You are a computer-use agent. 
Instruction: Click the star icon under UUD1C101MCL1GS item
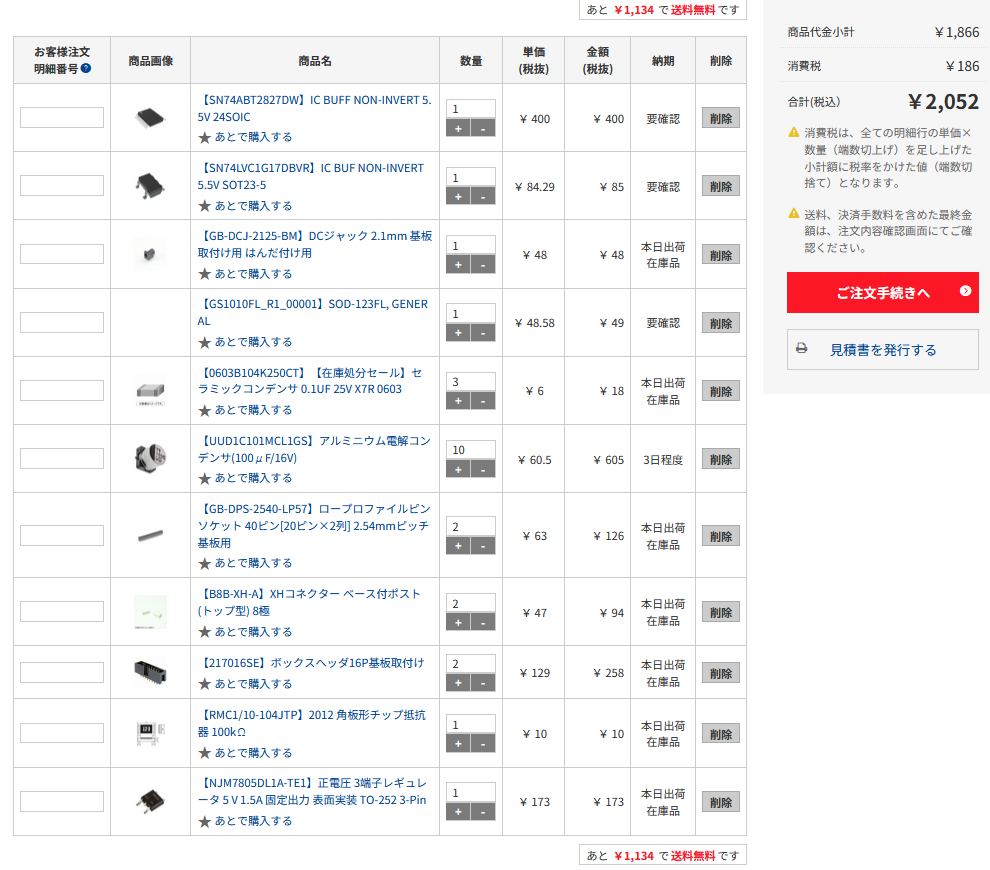coord(204,479)
